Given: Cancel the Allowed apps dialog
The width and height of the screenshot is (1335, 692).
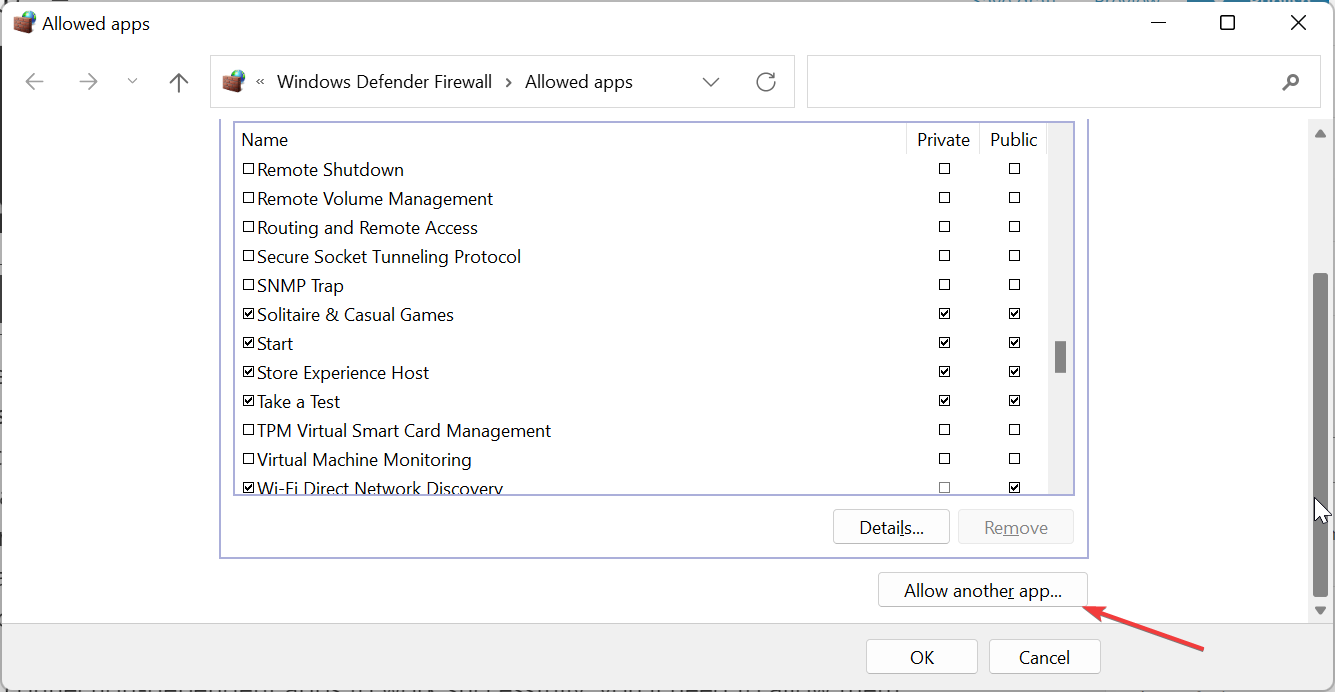Looking at the screenshot, I should pos(1044,657).
